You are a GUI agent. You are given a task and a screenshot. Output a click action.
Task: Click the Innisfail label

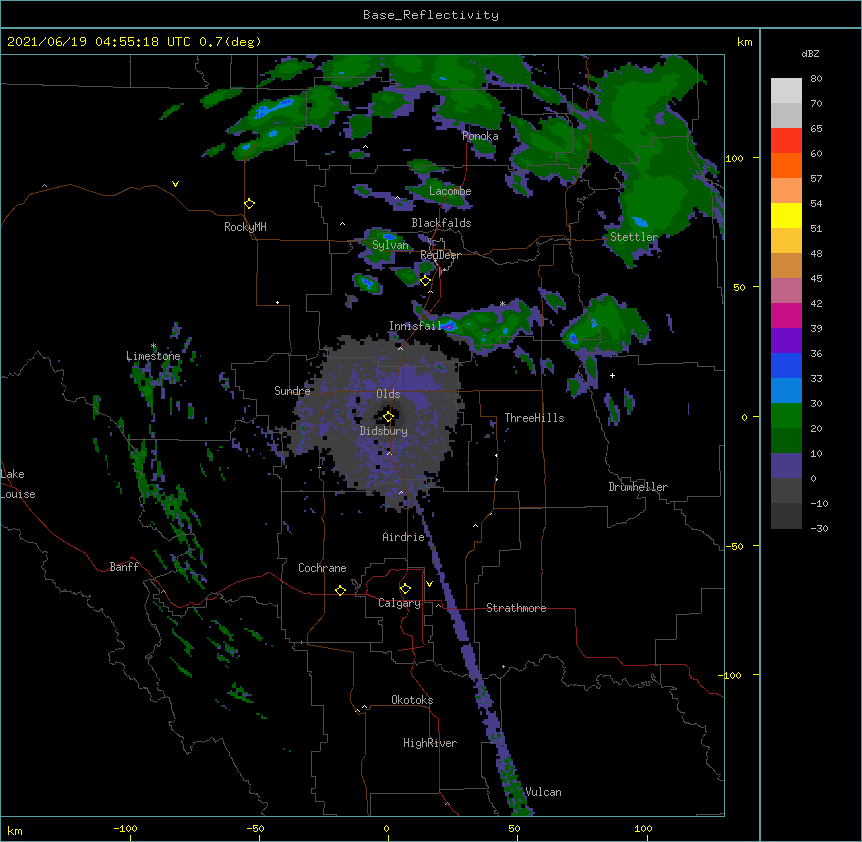coord(416,326)
